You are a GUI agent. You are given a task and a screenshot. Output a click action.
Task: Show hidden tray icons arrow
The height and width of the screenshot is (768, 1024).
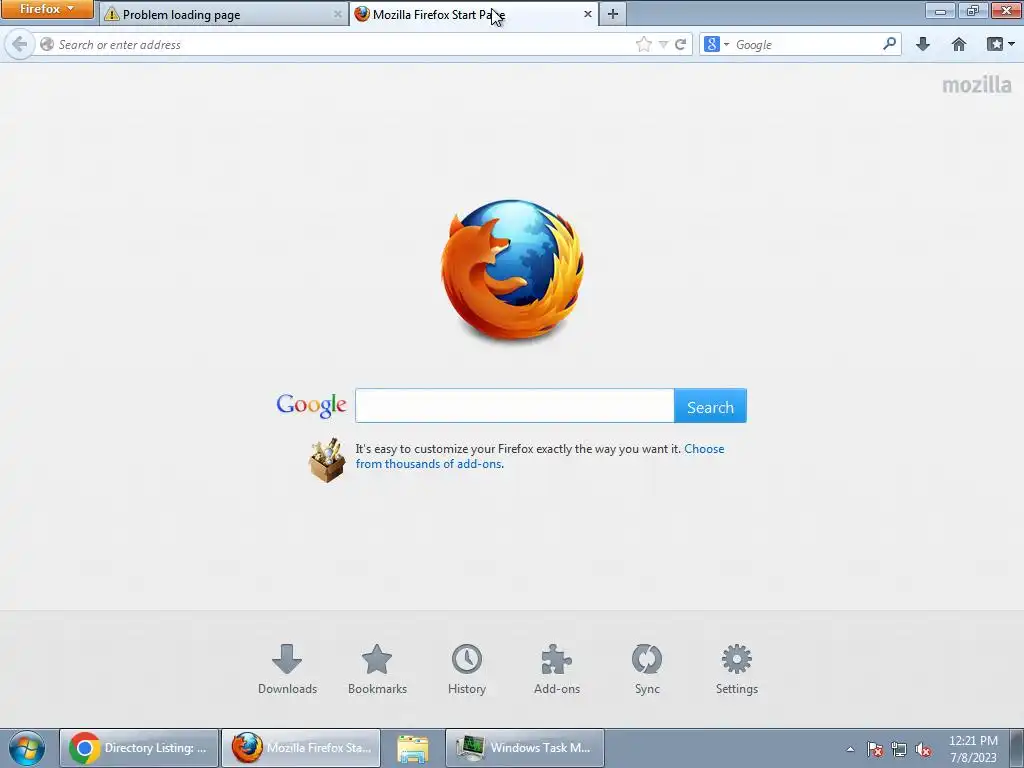coord(850,749)
